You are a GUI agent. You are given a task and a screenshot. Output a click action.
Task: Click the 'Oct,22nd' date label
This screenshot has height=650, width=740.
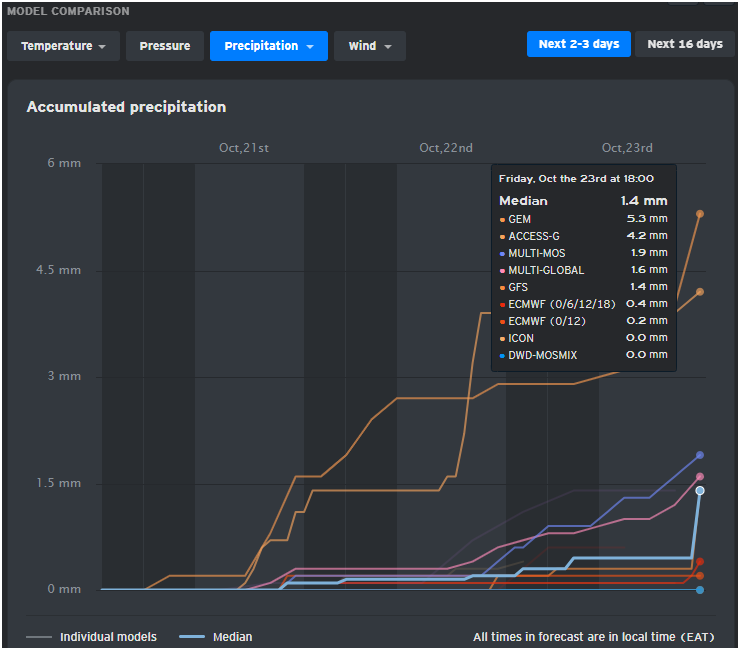click(x=446, y=148)
